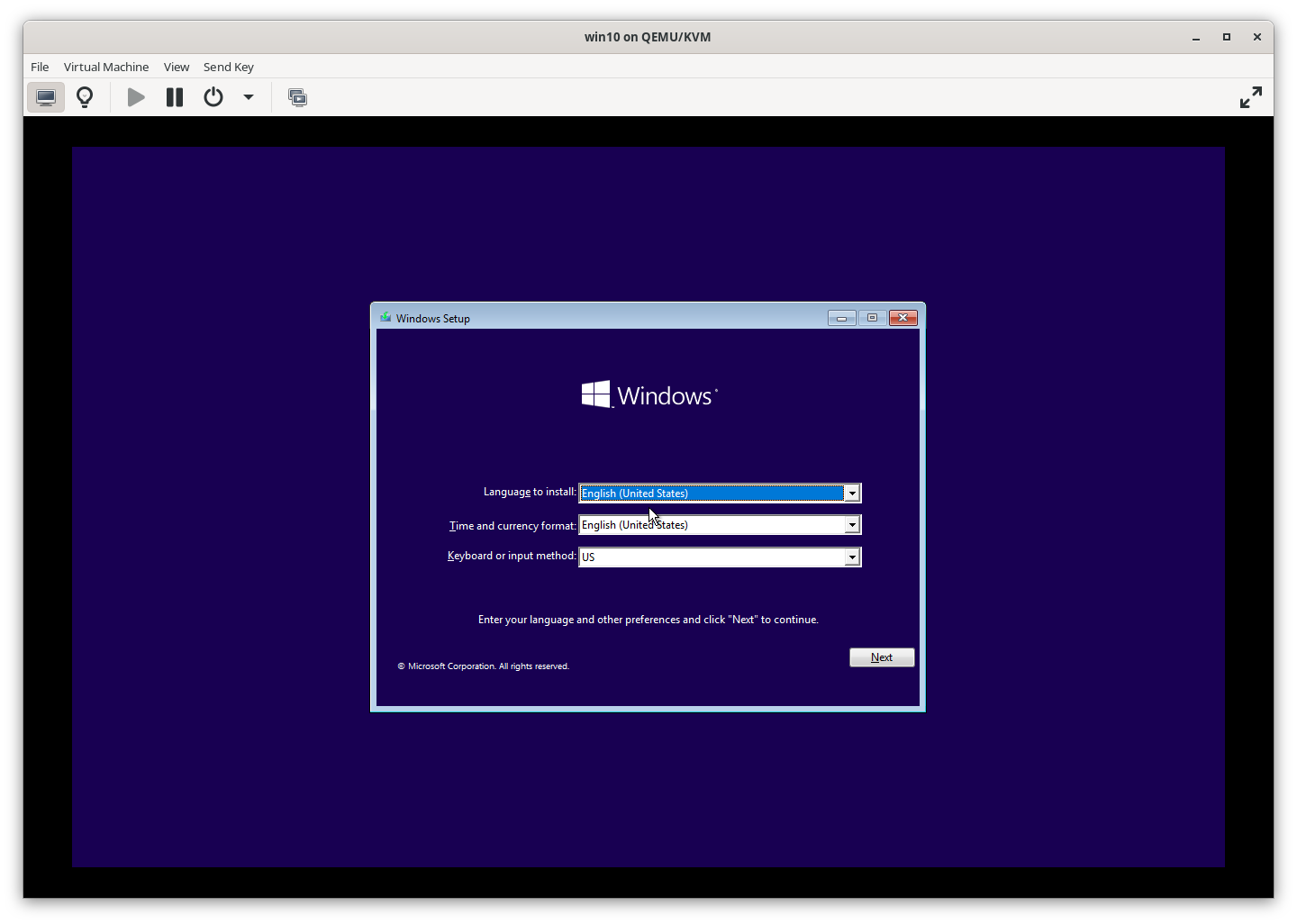This screenshot has width=1297, height=924.
Task: Open Keyboard or input method dropdown
Action: [720, 557]
